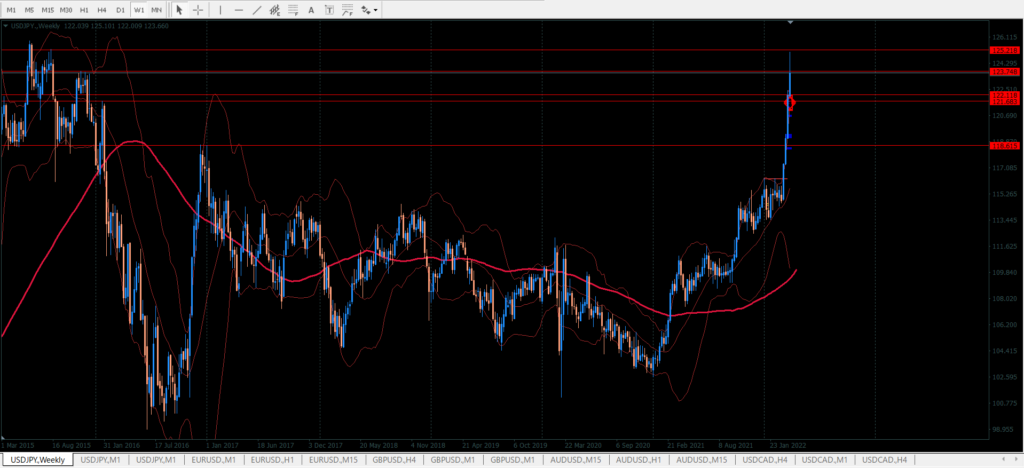The height and width of the screenshot is (468, 1024).
Task: Choose the horizontal line drawing tool
Action: click(238, 9)
